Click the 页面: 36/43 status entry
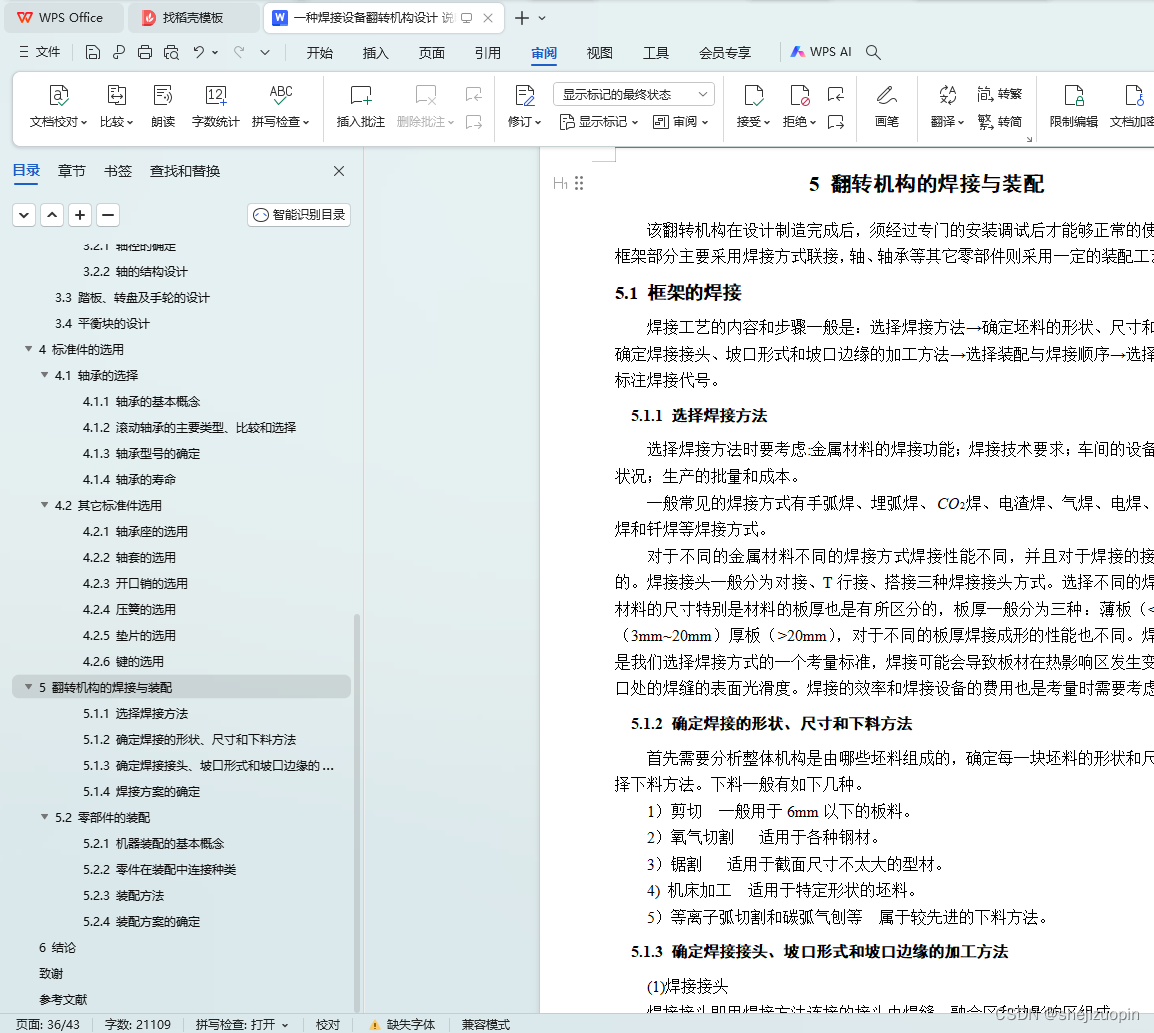The height and width of the screenshot is (1033, 1154). pos(48,1024)
